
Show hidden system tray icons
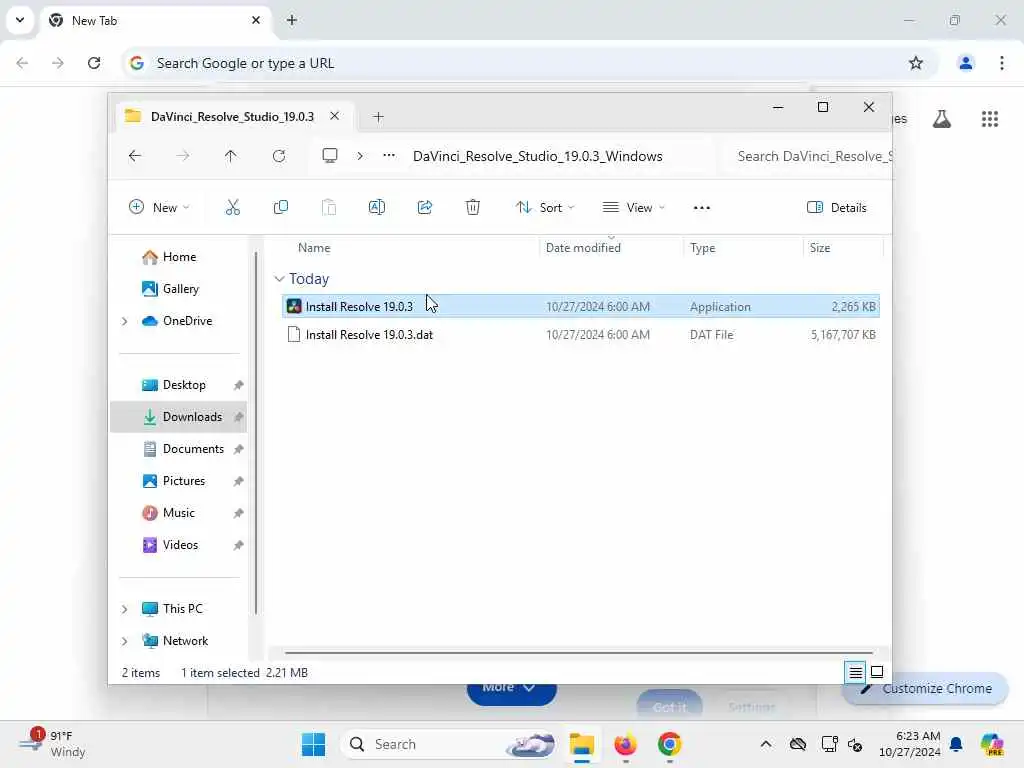tap(765, 744)
